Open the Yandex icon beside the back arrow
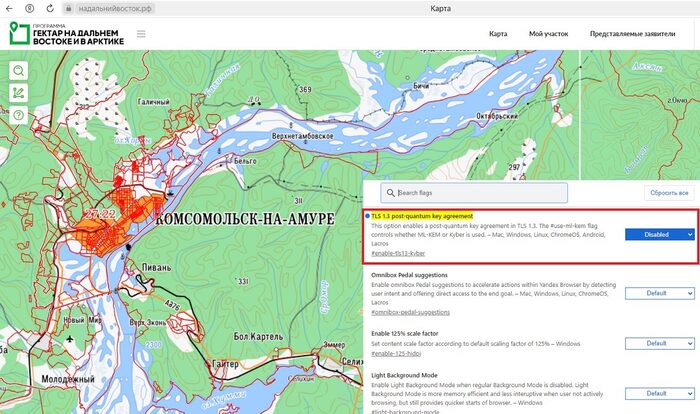 (29, 8)
